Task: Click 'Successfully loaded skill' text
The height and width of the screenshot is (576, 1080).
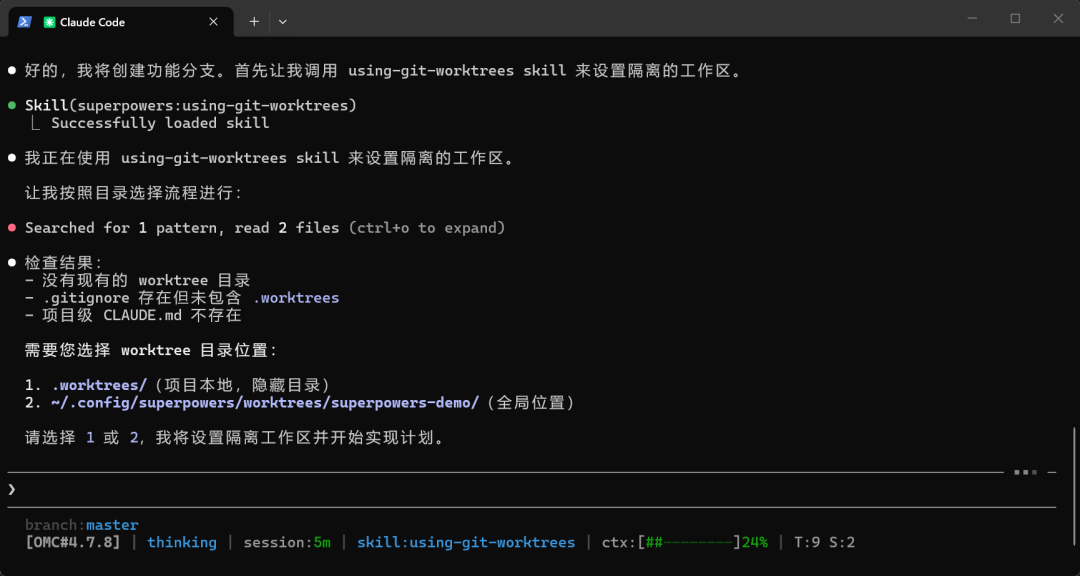Action: (160, 123)
